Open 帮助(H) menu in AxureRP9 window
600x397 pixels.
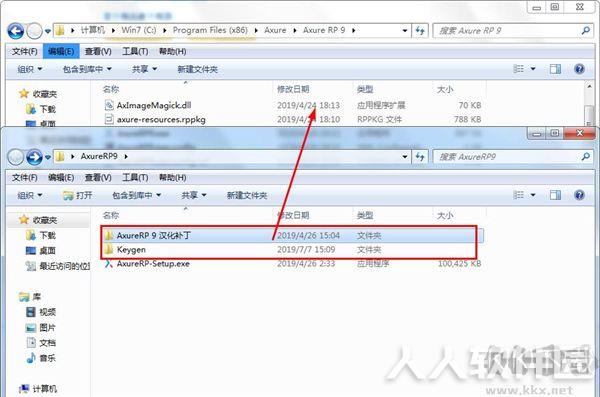click(173, 177)
